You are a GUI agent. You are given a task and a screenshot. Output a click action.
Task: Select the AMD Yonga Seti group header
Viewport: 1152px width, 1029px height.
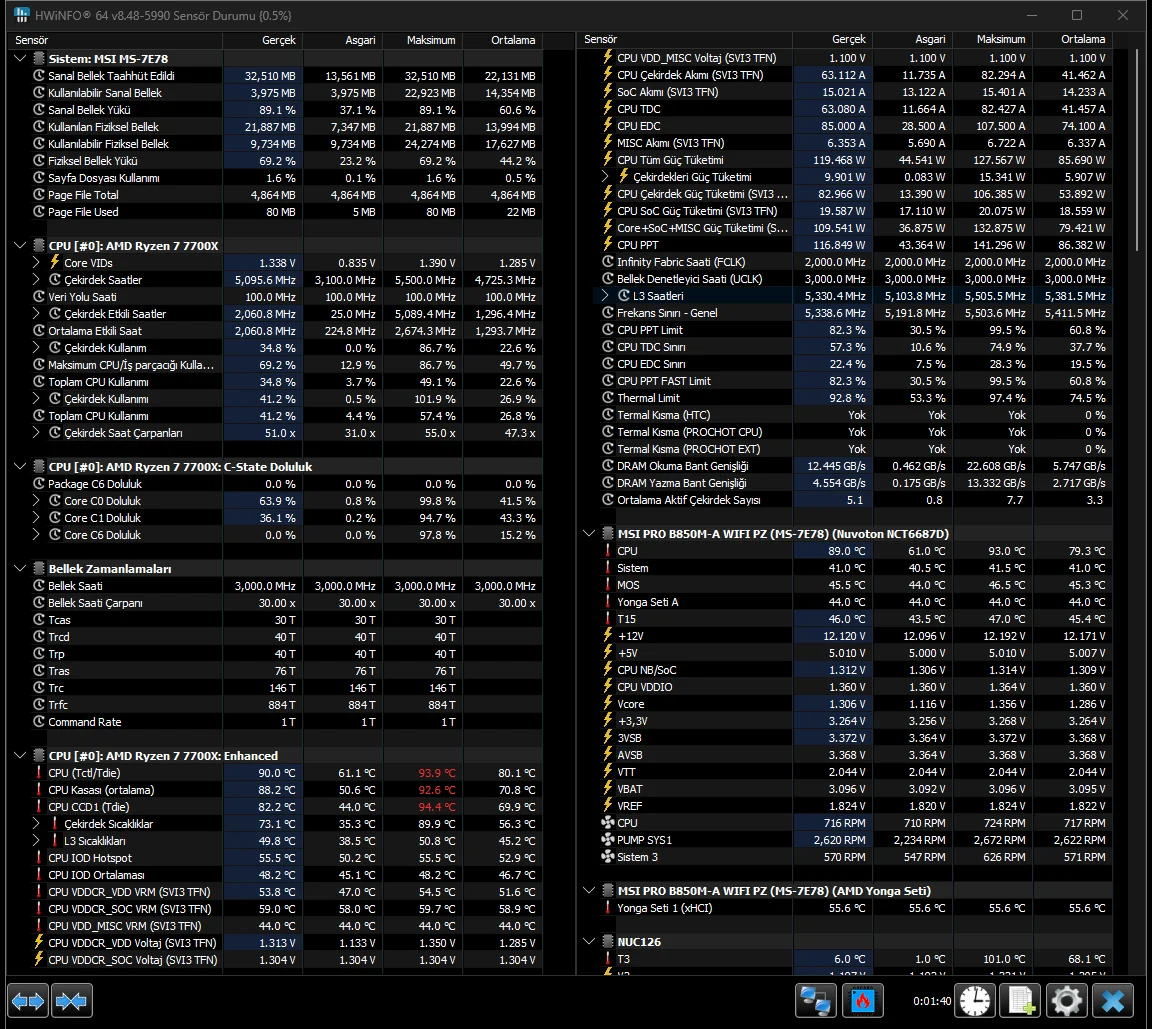pos(845,890)
